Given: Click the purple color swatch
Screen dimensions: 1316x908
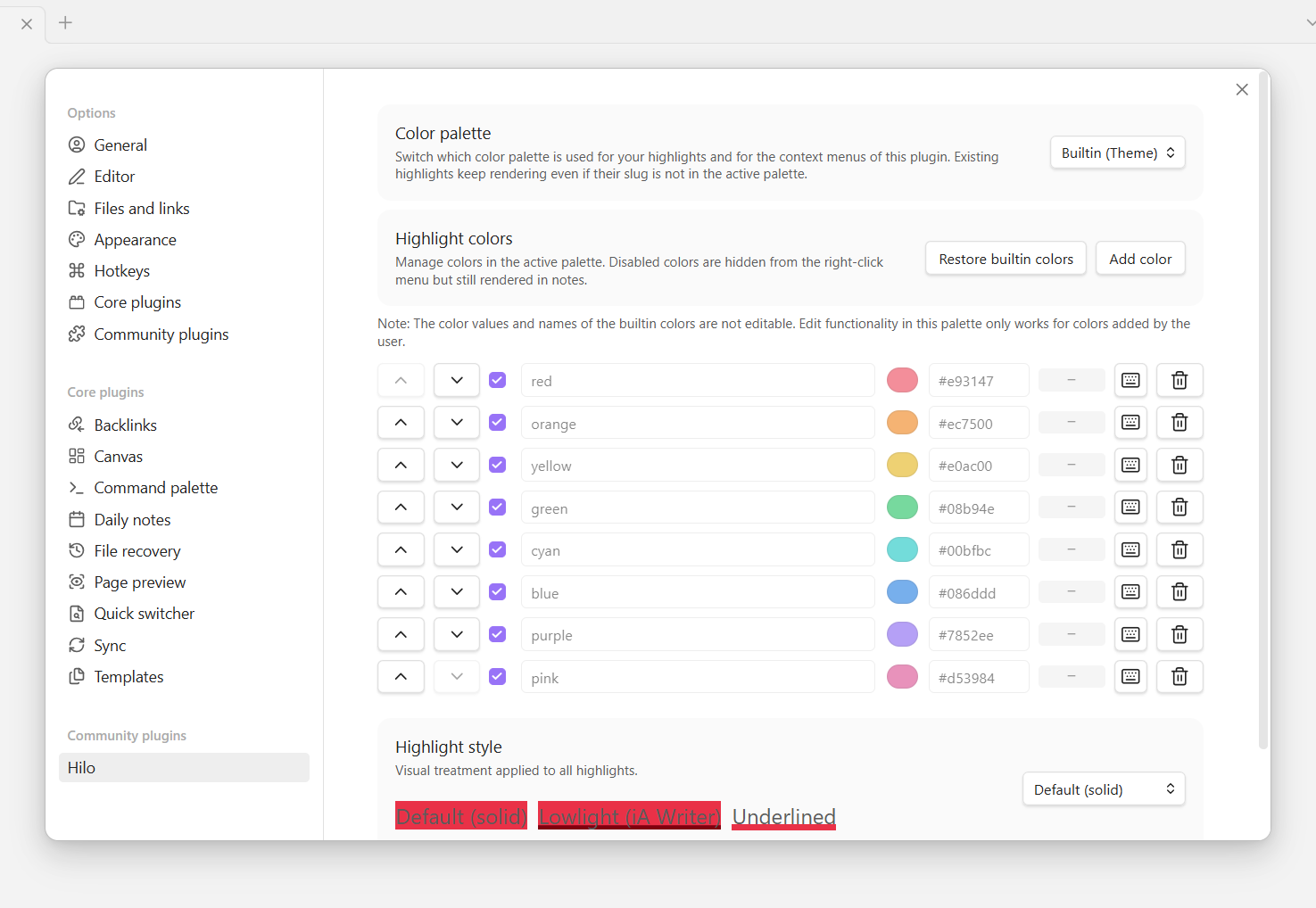Looking at the screenshot, I should point(902,634).
